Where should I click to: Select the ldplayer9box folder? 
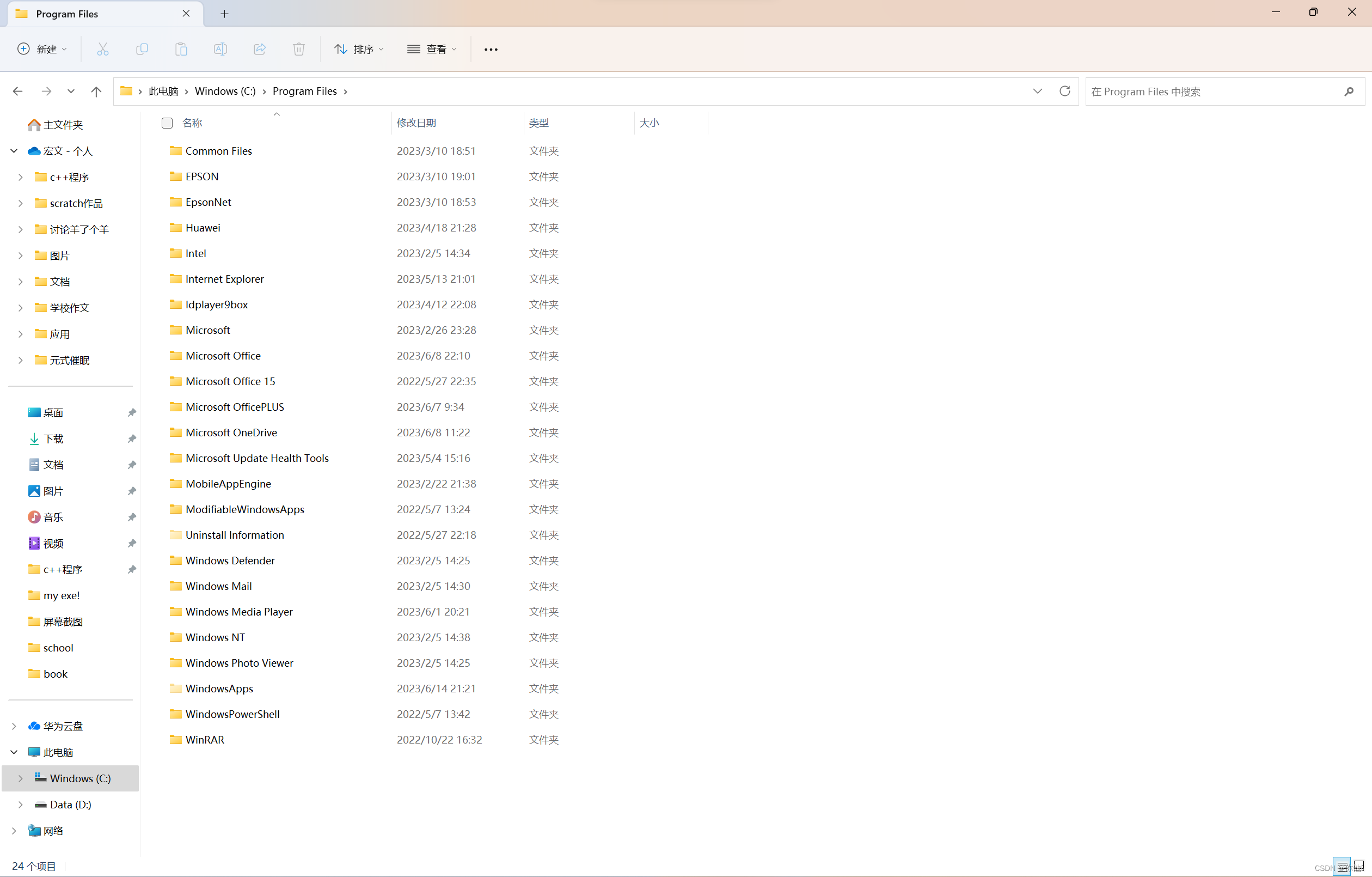click(217, 304)
